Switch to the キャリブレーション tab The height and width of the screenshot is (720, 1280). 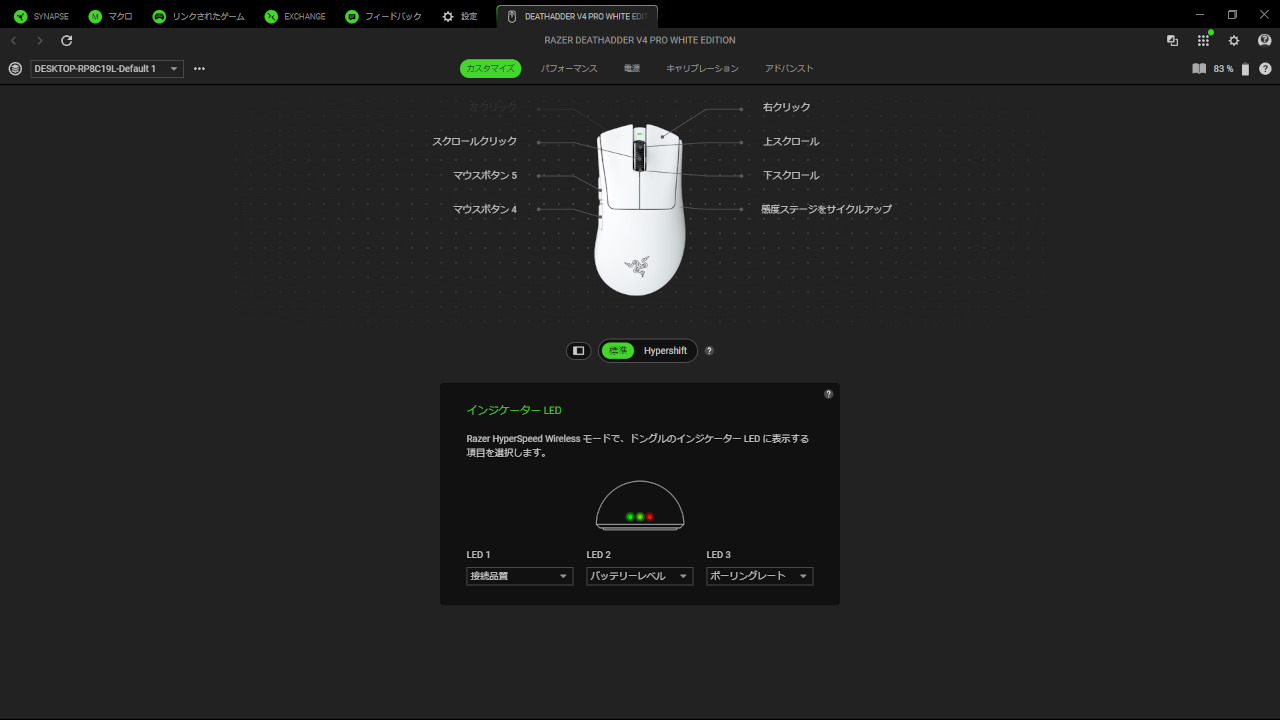(702, 68)
